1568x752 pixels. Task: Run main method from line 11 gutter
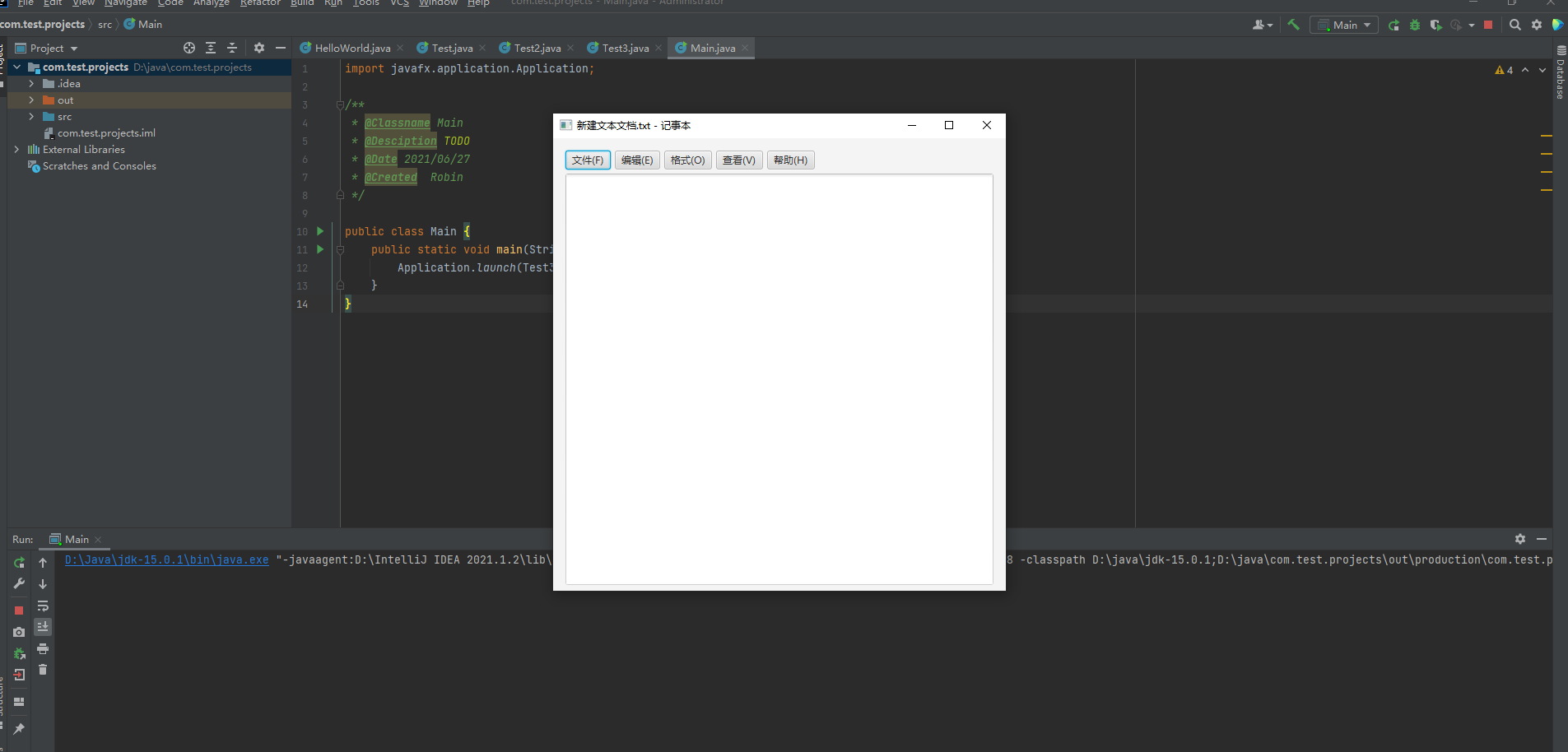tap(320, 249)
